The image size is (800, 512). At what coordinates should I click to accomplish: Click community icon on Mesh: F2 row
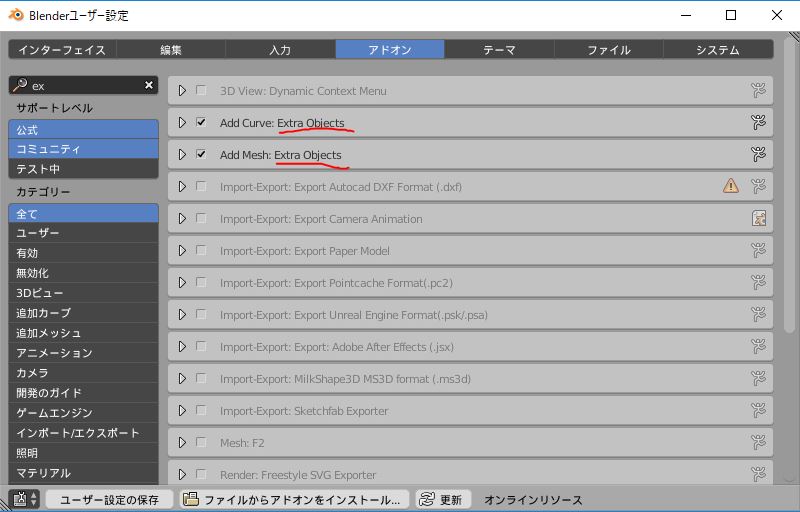click(x=758, y=443)
